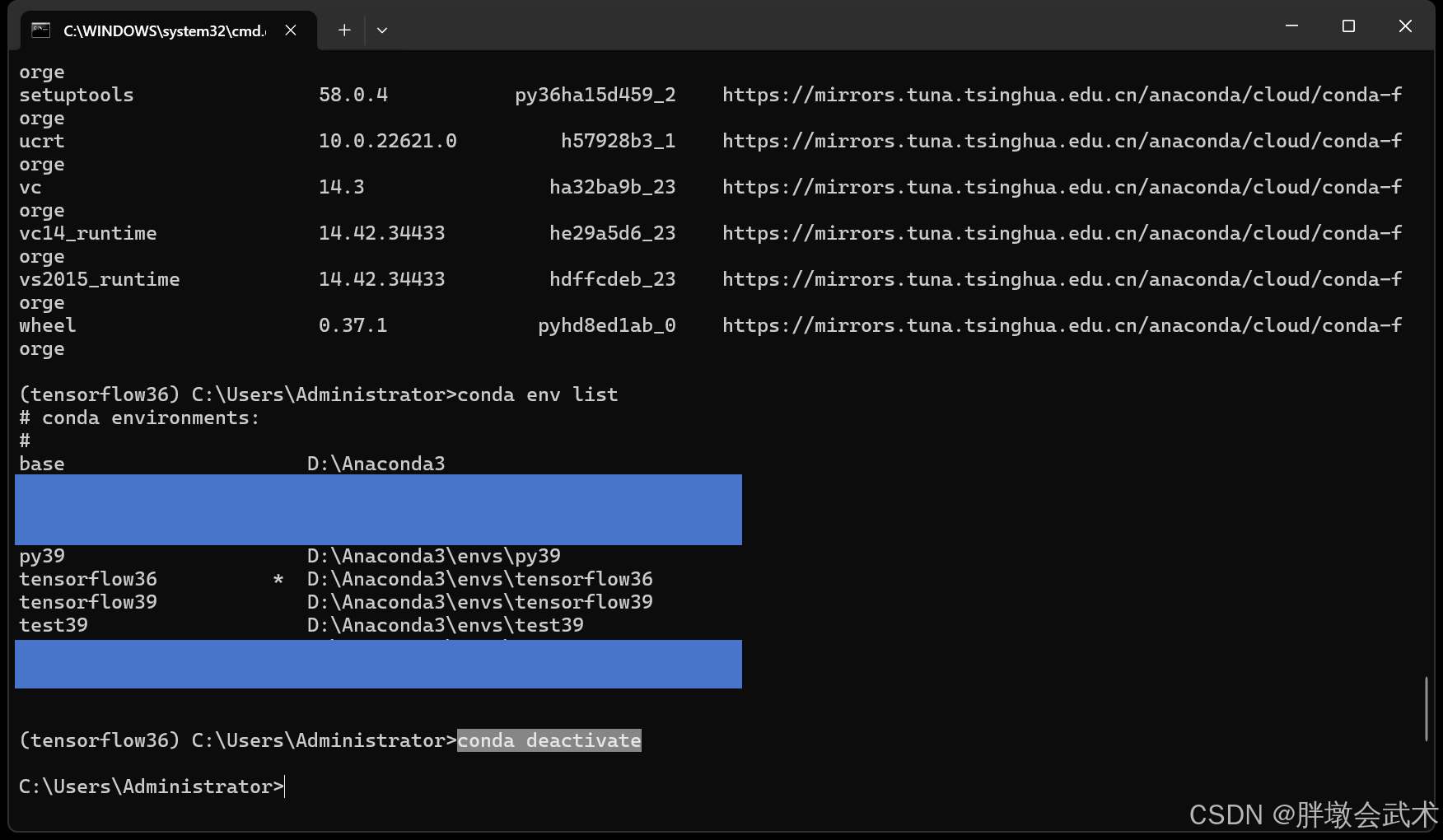
Task: Click the 'D:\Anaconda3' base path
Action: [376, 464]
